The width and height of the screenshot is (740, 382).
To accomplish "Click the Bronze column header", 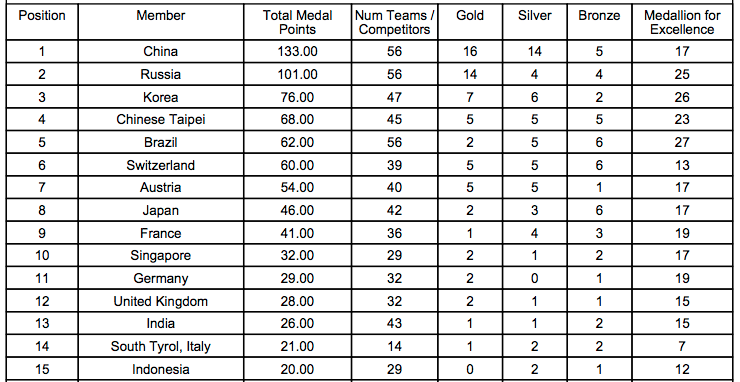I will [x=599, y=16].
